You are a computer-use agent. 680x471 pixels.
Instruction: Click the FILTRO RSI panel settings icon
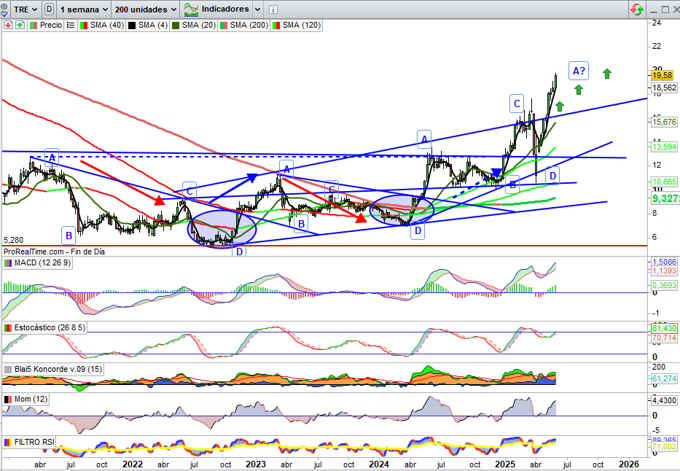point(8,442)
